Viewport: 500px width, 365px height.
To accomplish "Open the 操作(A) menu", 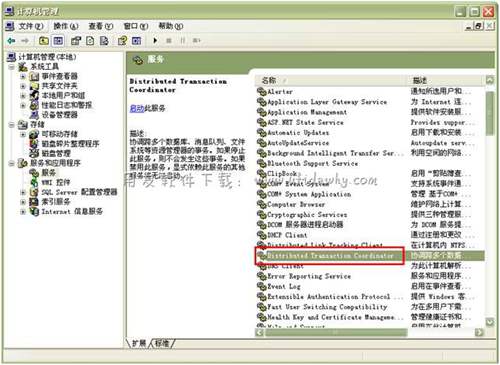I will coord(66,26).
